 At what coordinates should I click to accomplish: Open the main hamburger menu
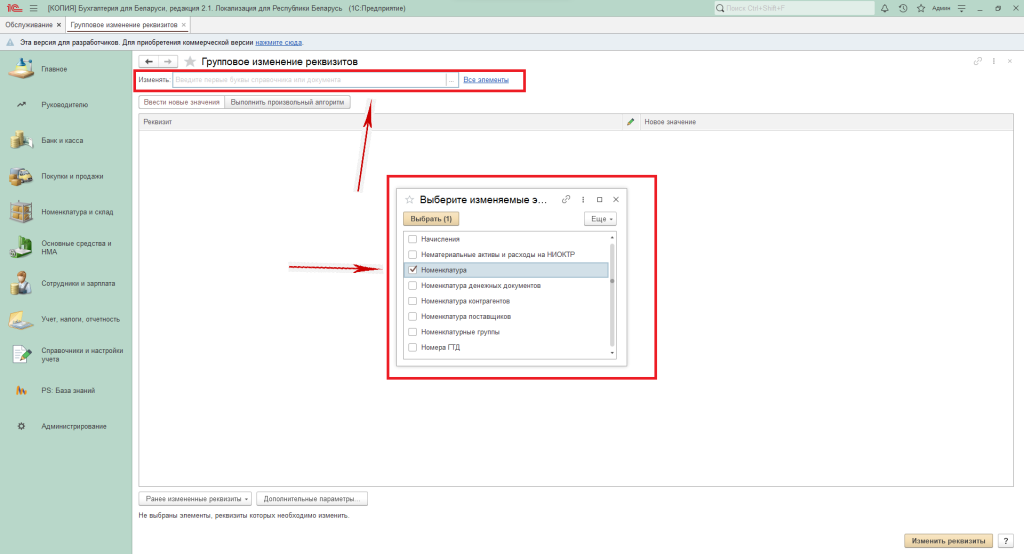click(33, 8)
